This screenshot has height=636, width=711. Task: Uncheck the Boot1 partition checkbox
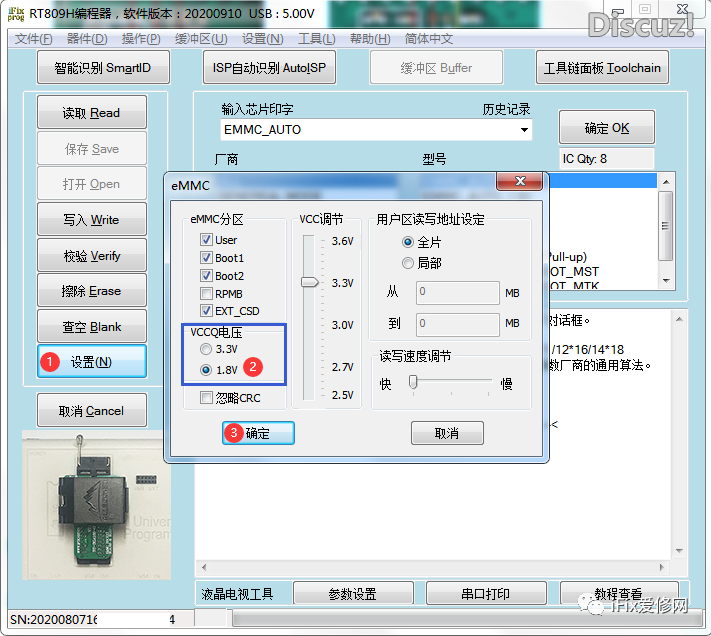pos(206,258)
